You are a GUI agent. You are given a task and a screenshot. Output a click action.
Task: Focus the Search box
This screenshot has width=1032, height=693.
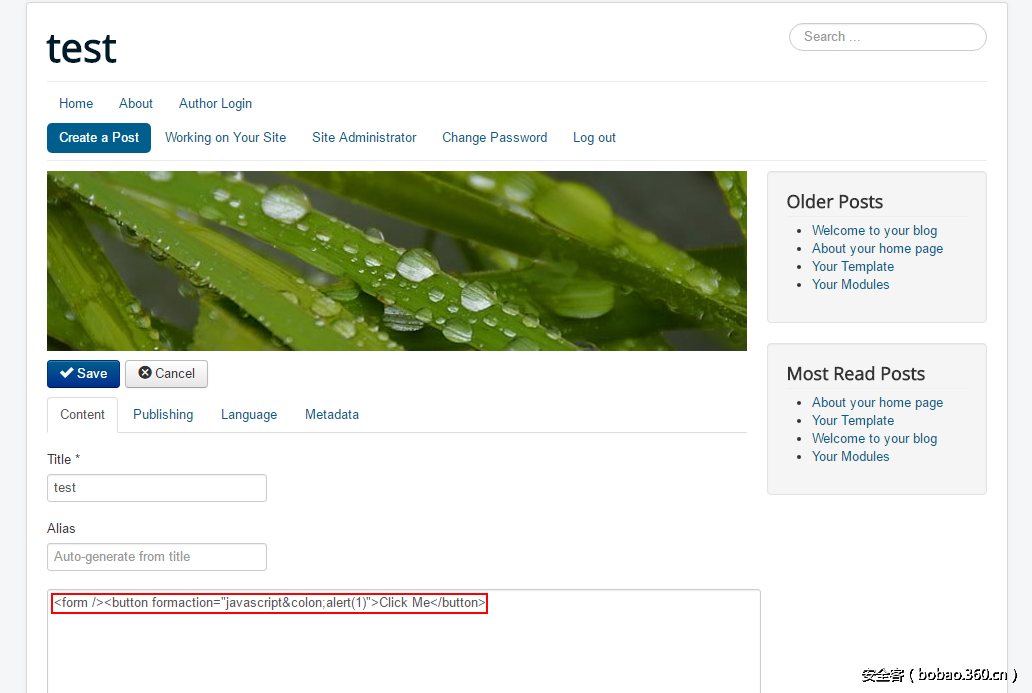887,37
